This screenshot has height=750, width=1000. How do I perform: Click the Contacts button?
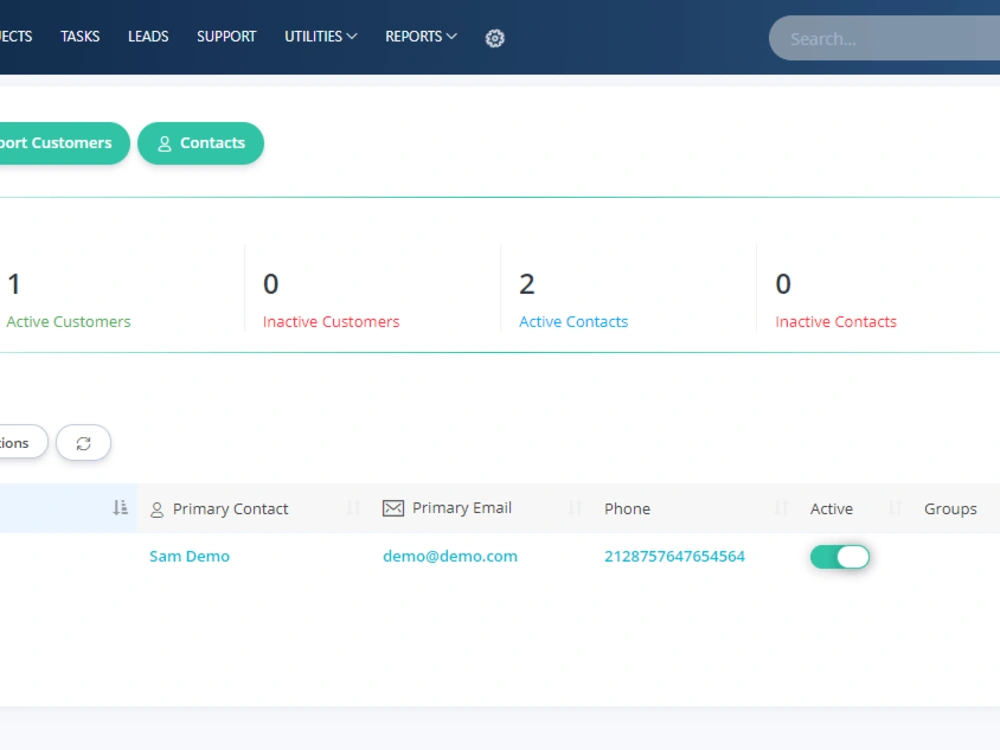click(200, 143)
